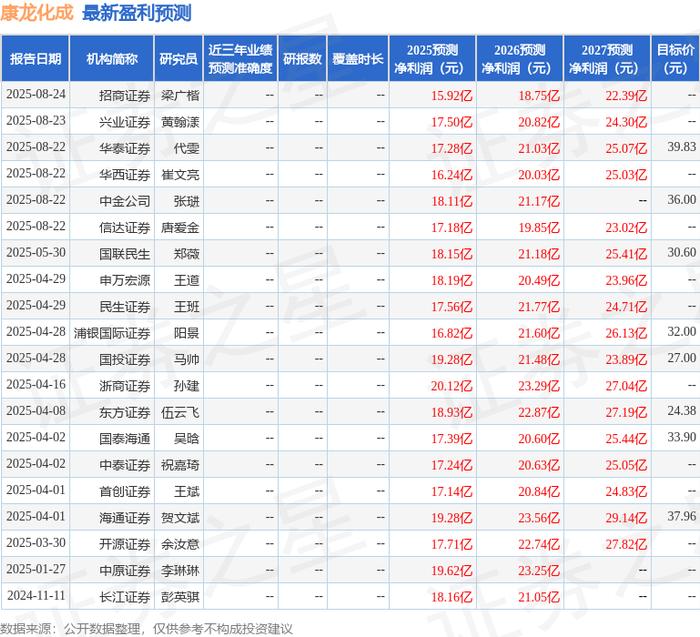The width and height of the screenshot is (700, 637).
Task: Click the 最新盈利预测 heading
Action: 137,13
